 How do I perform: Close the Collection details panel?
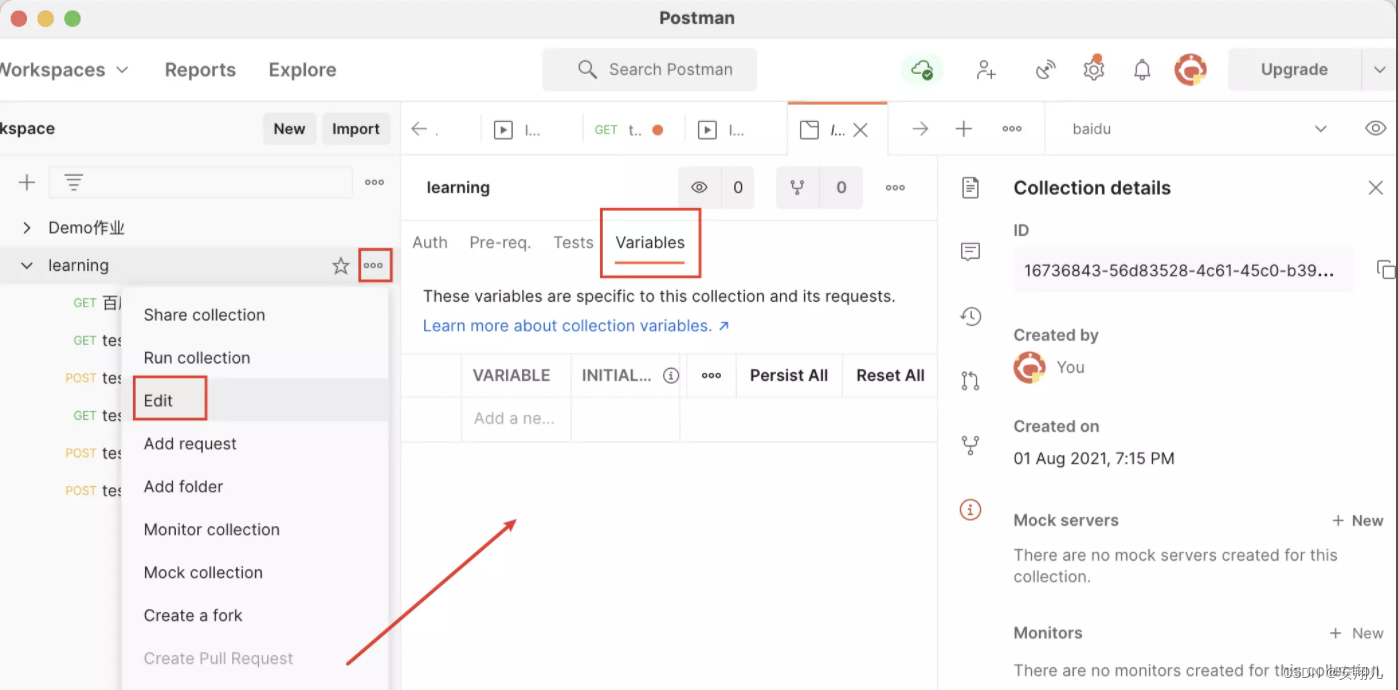tap(1376, 188)
